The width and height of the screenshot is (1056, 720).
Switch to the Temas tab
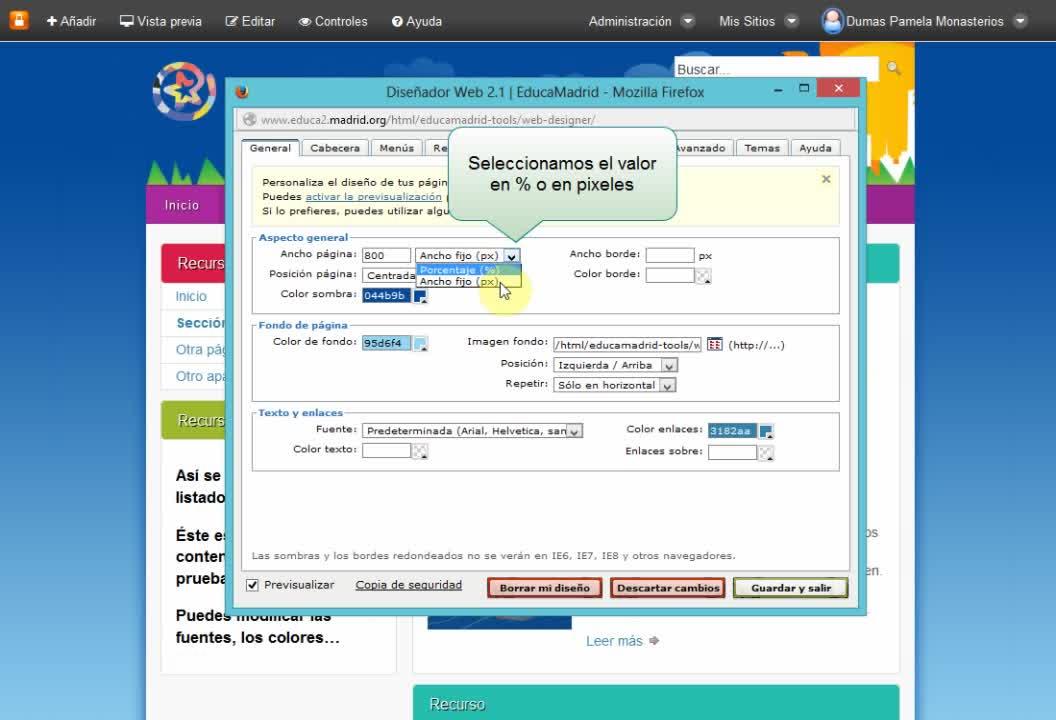click(762, 148)
